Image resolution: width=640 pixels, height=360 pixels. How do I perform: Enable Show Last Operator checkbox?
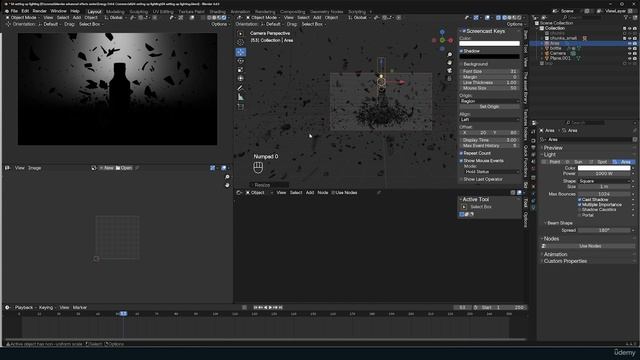pos(461,179)
